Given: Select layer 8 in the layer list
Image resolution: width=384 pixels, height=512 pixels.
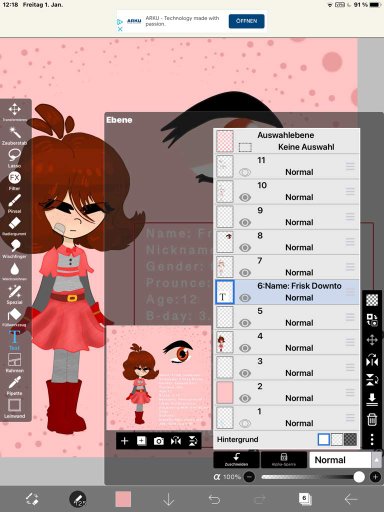Looking at the screenshot, I should [287, 242].
